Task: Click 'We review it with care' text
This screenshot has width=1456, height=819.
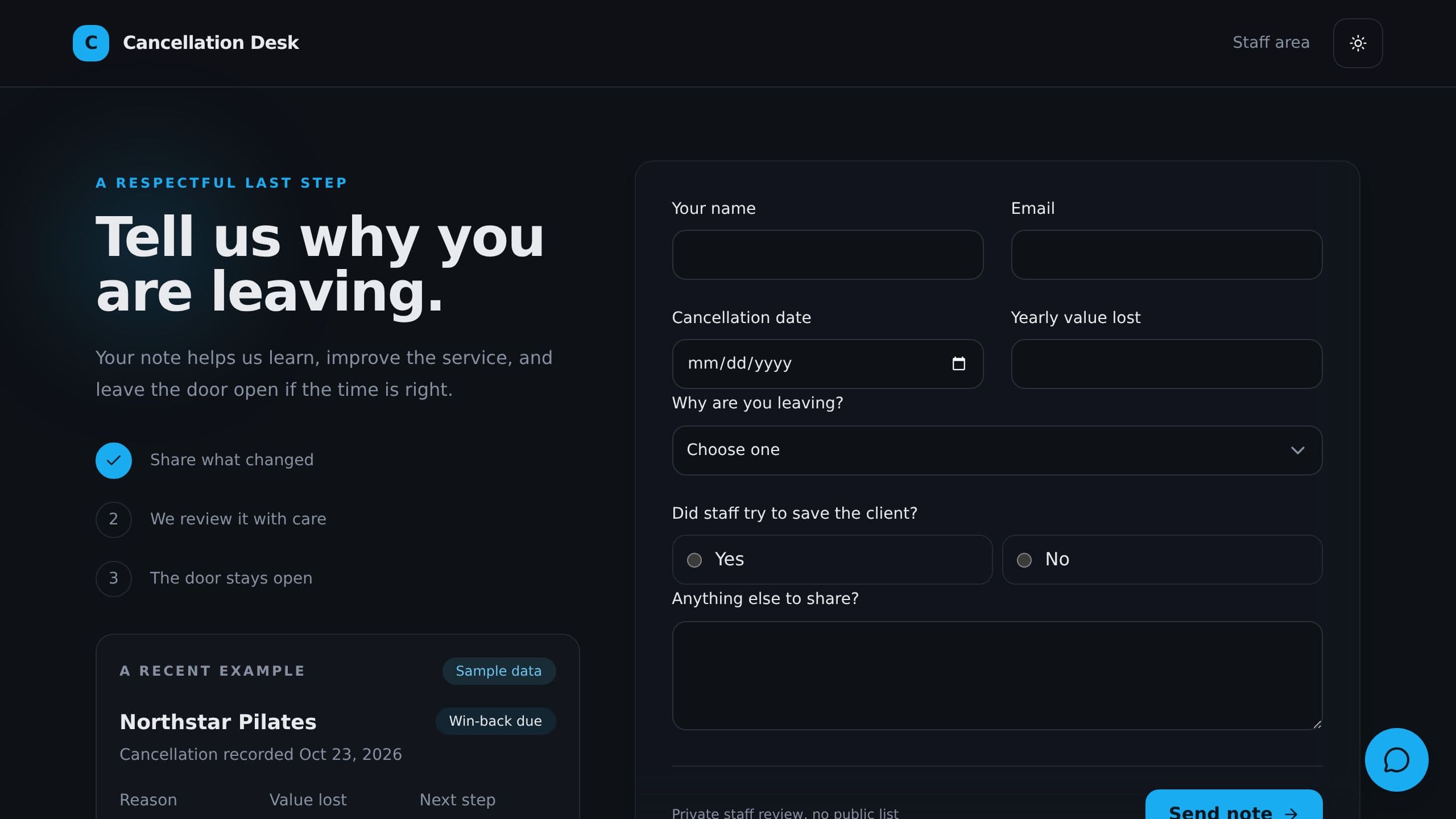Action: coord(238,519)
